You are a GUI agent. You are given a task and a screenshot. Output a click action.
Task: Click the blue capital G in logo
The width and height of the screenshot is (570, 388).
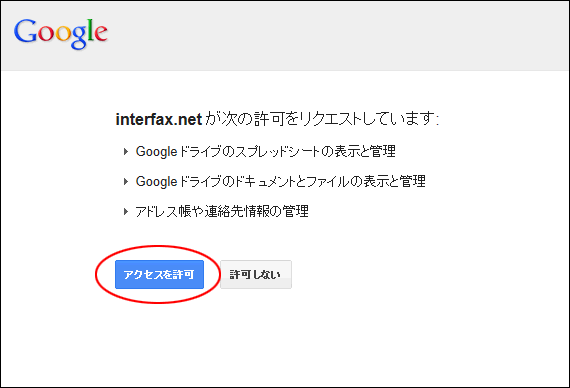coord(25,32)
